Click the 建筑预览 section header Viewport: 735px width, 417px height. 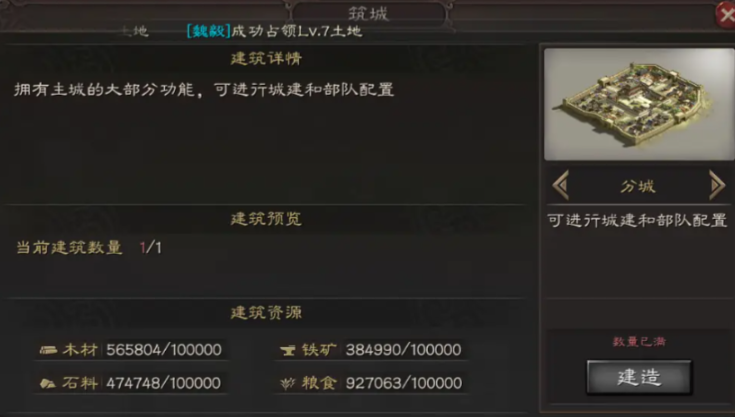(266, 219)
